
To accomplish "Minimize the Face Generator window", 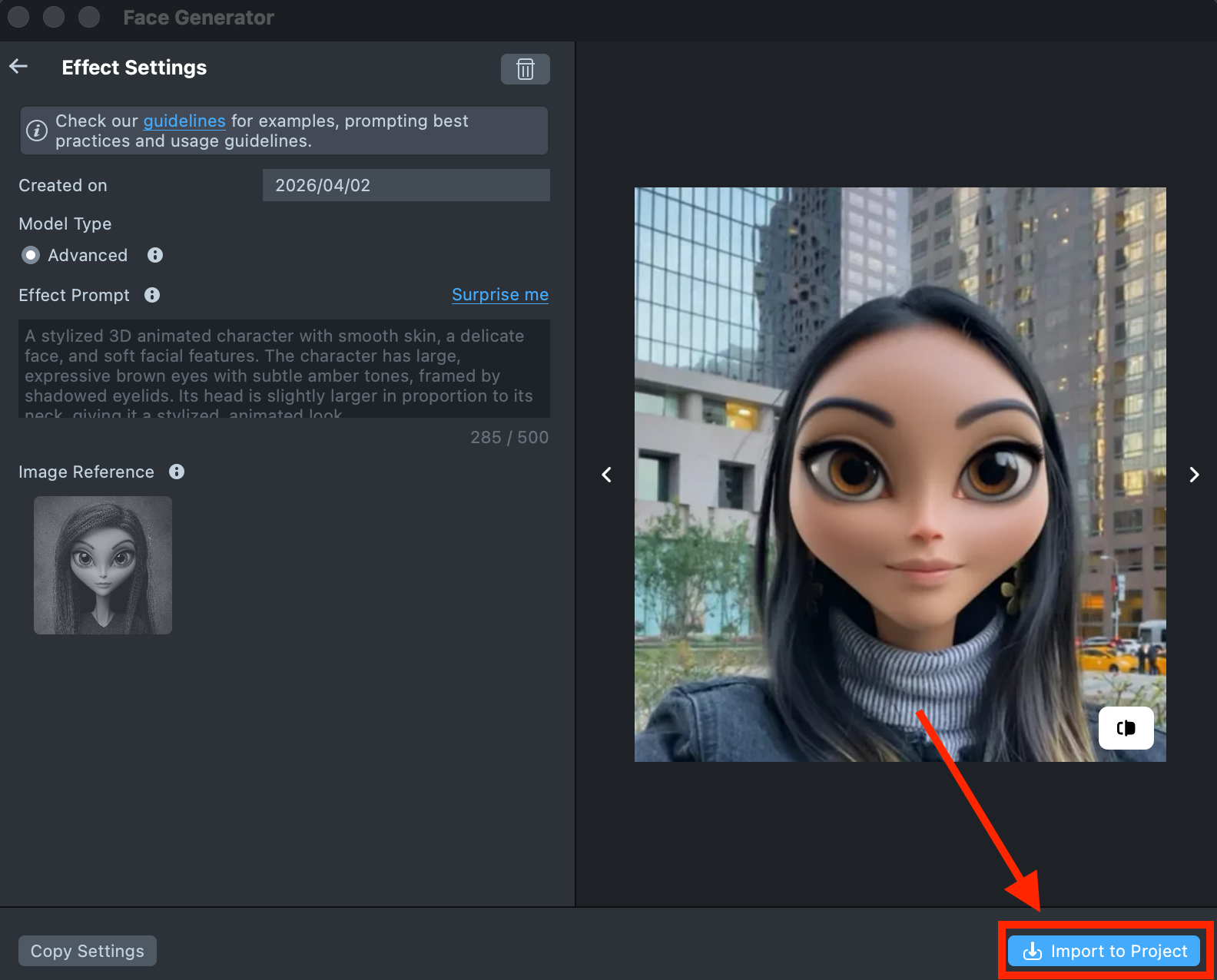I will pyautogui.click(x=54, y=17).
